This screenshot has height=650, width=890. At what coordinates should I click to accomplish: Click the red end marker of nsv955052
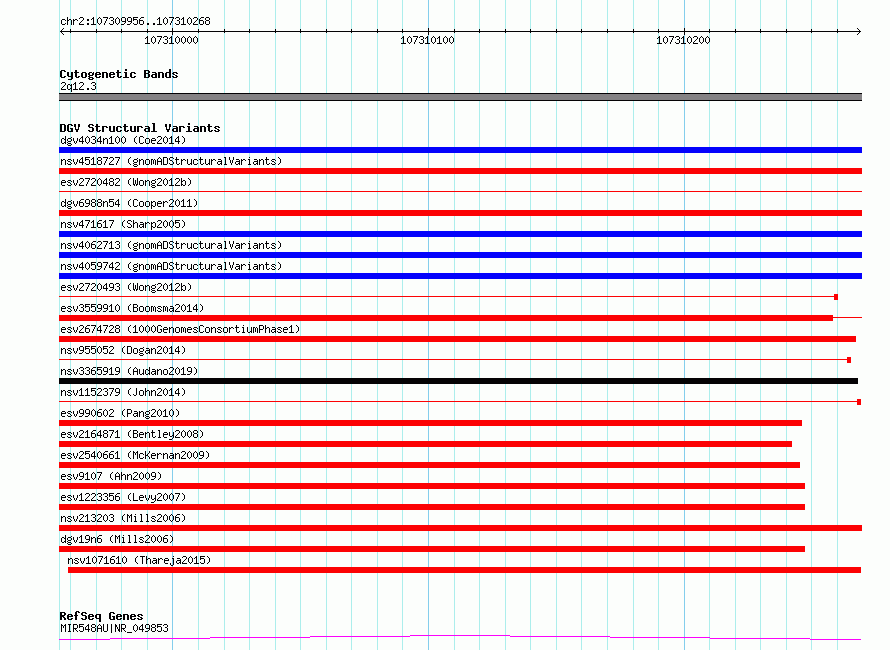[x=849, y=360]
